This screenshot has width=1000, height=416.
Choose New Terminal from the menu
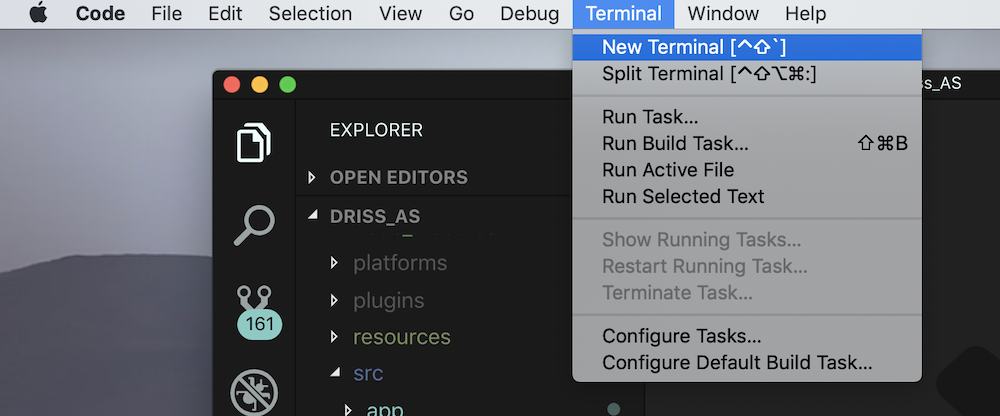pos(747,47)
